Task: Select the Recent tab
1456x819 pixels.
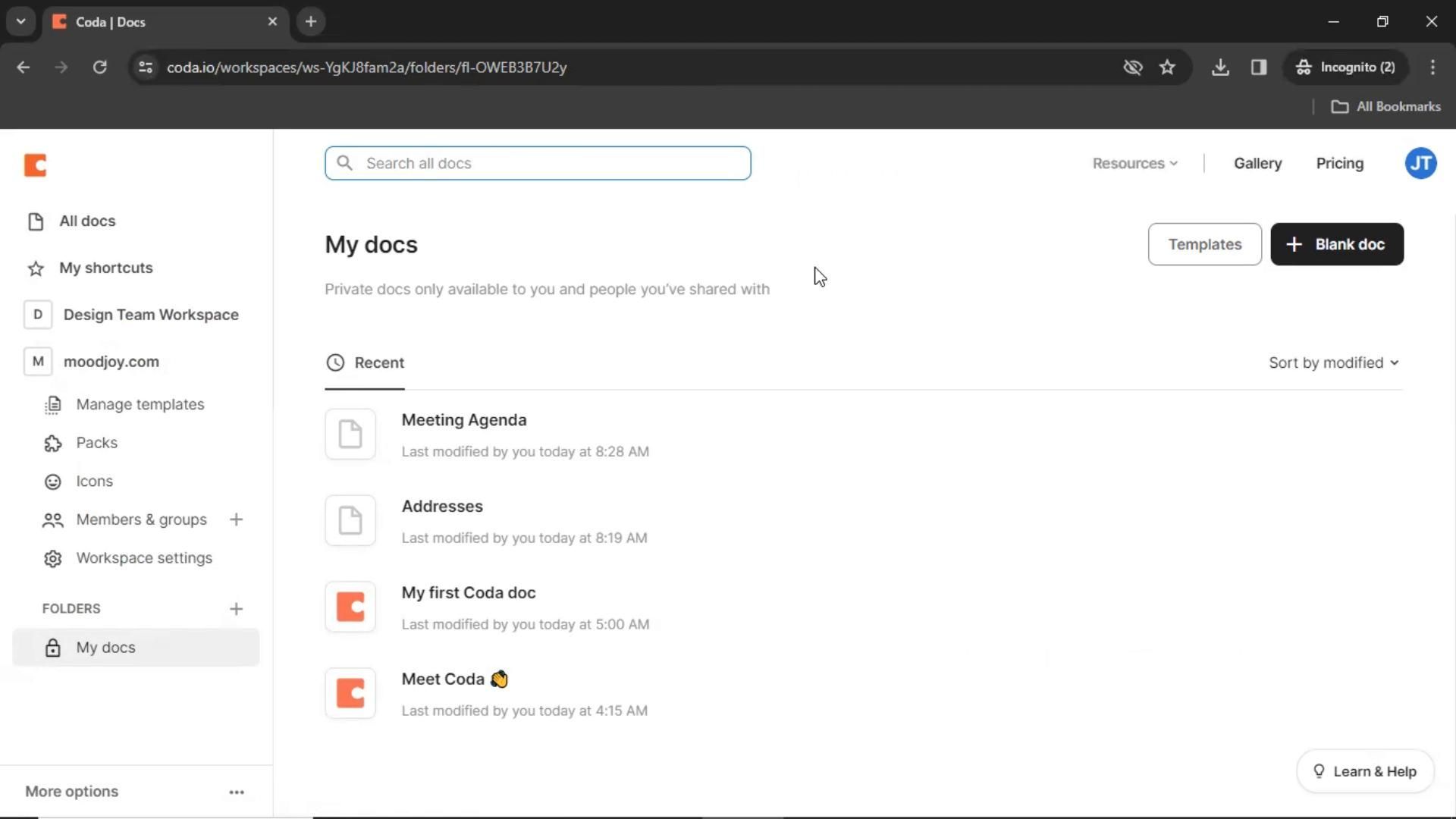Action: pyautogui.click(x=366, y=362)
